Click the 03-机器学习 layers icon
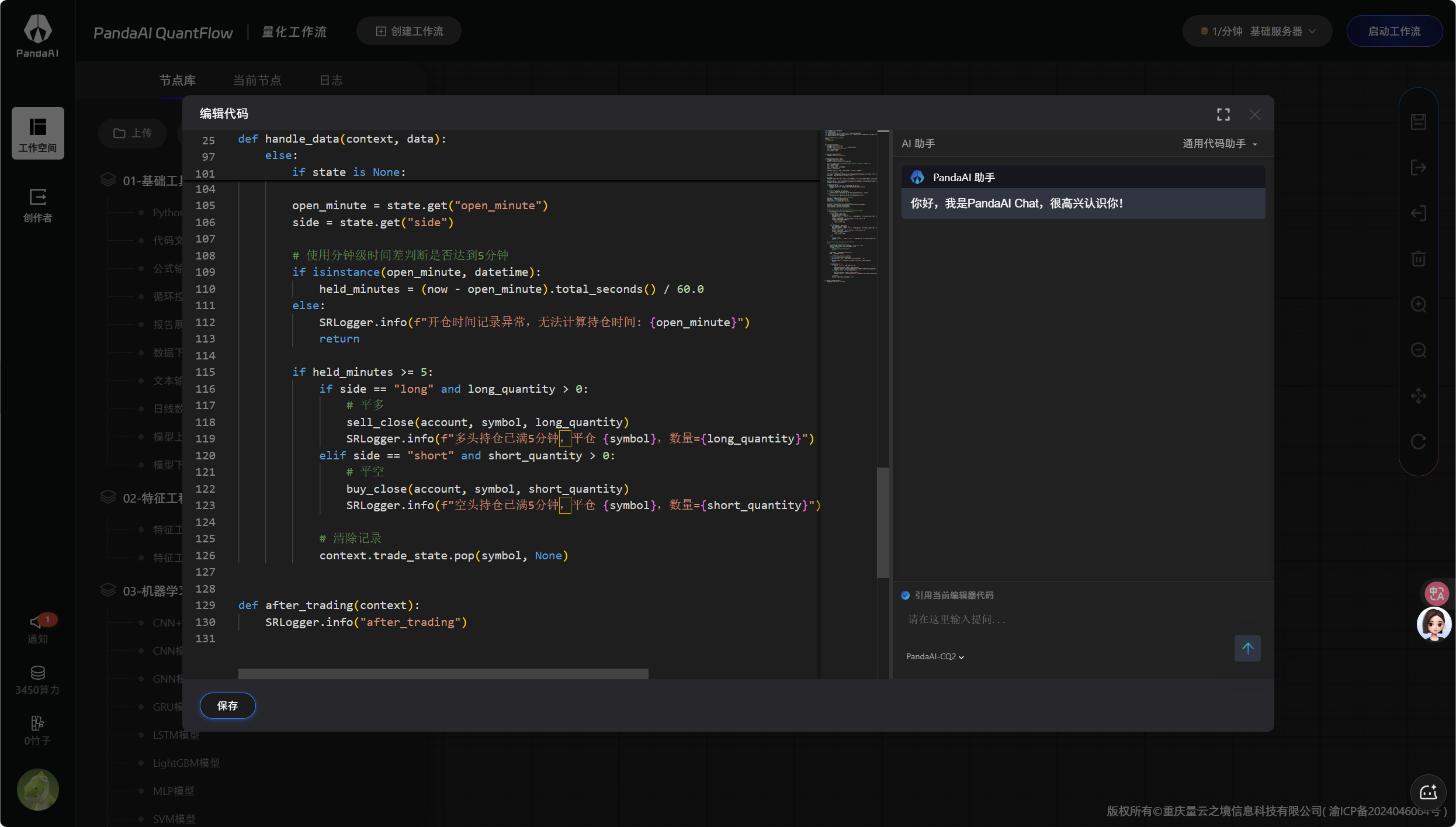The width and height of the screenshot is (1456, 827). tap(108, 590)
